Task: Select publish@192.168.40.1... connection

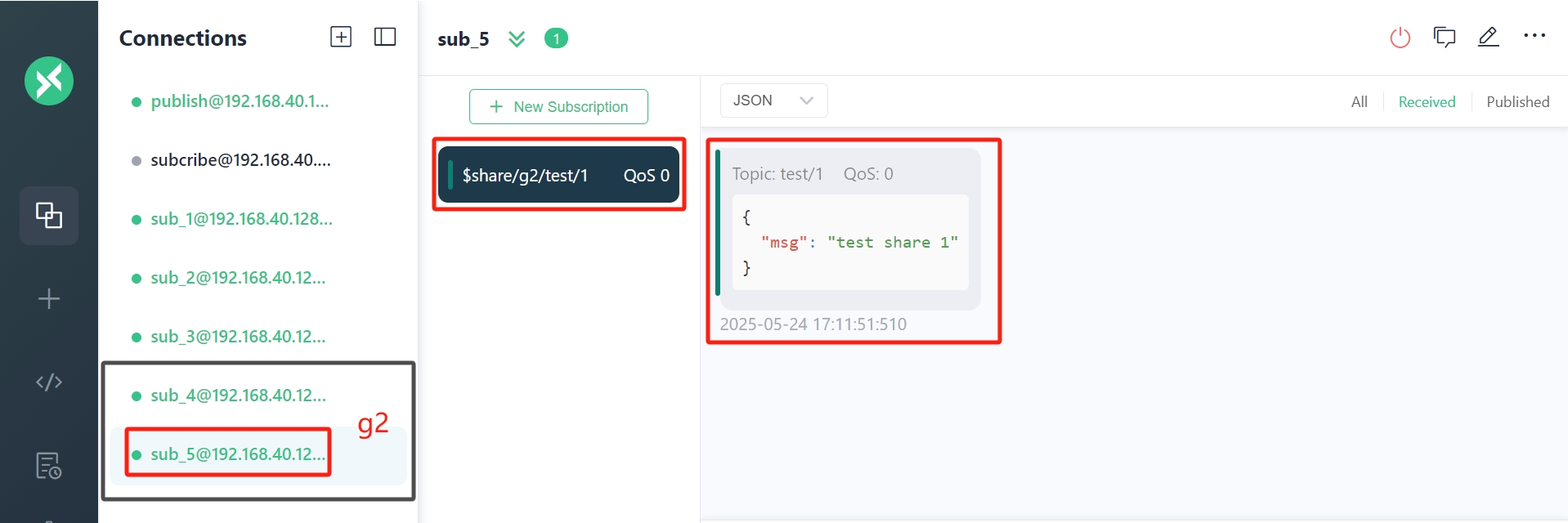Action: (x=258, y=101)
